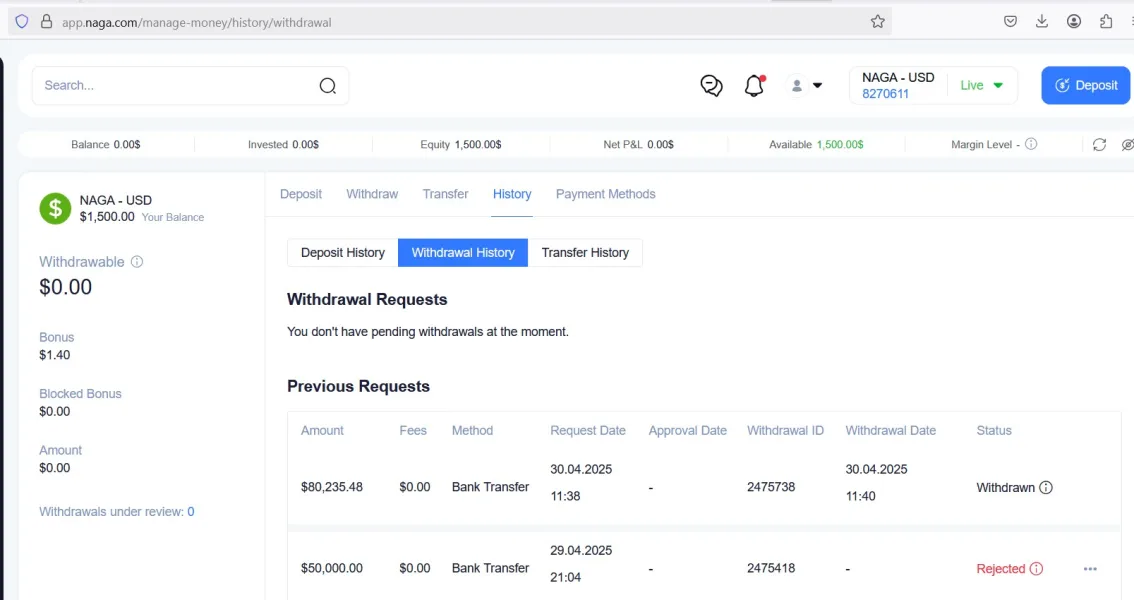This screenshot has height=600, width=1134.
Task: Switch to the Payment Methods tab
Action: pyautogui.click(x=605, y=194)
